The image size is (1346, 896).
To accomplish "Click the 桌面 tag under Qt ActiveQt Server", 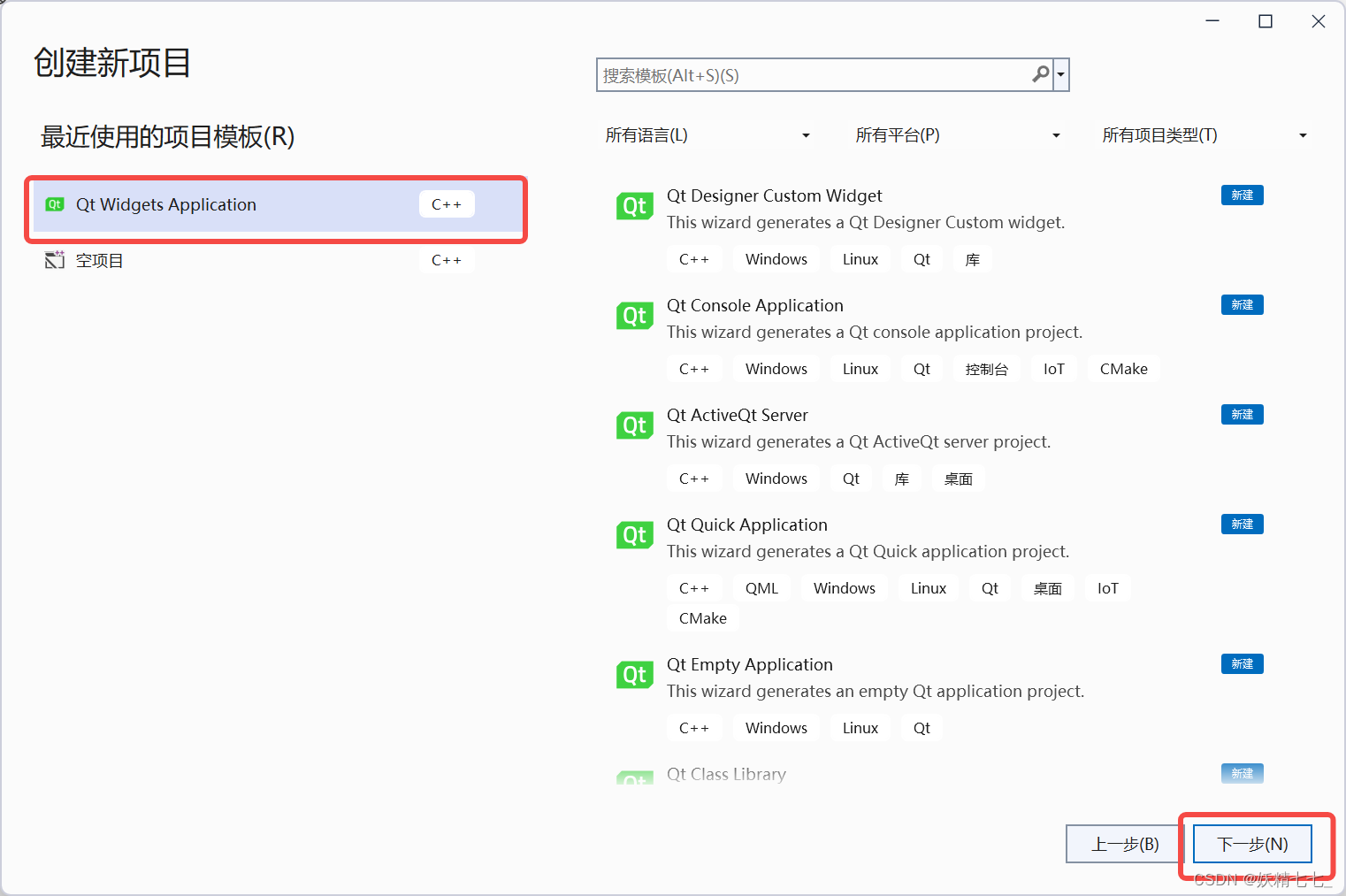I will 959,479.
